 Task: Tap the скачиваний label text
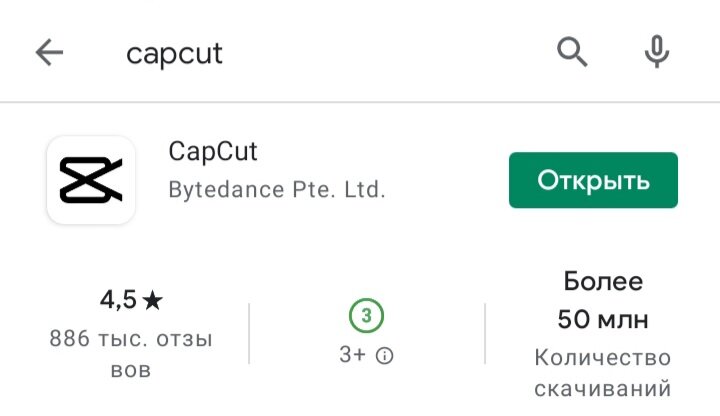coord(602,388)
